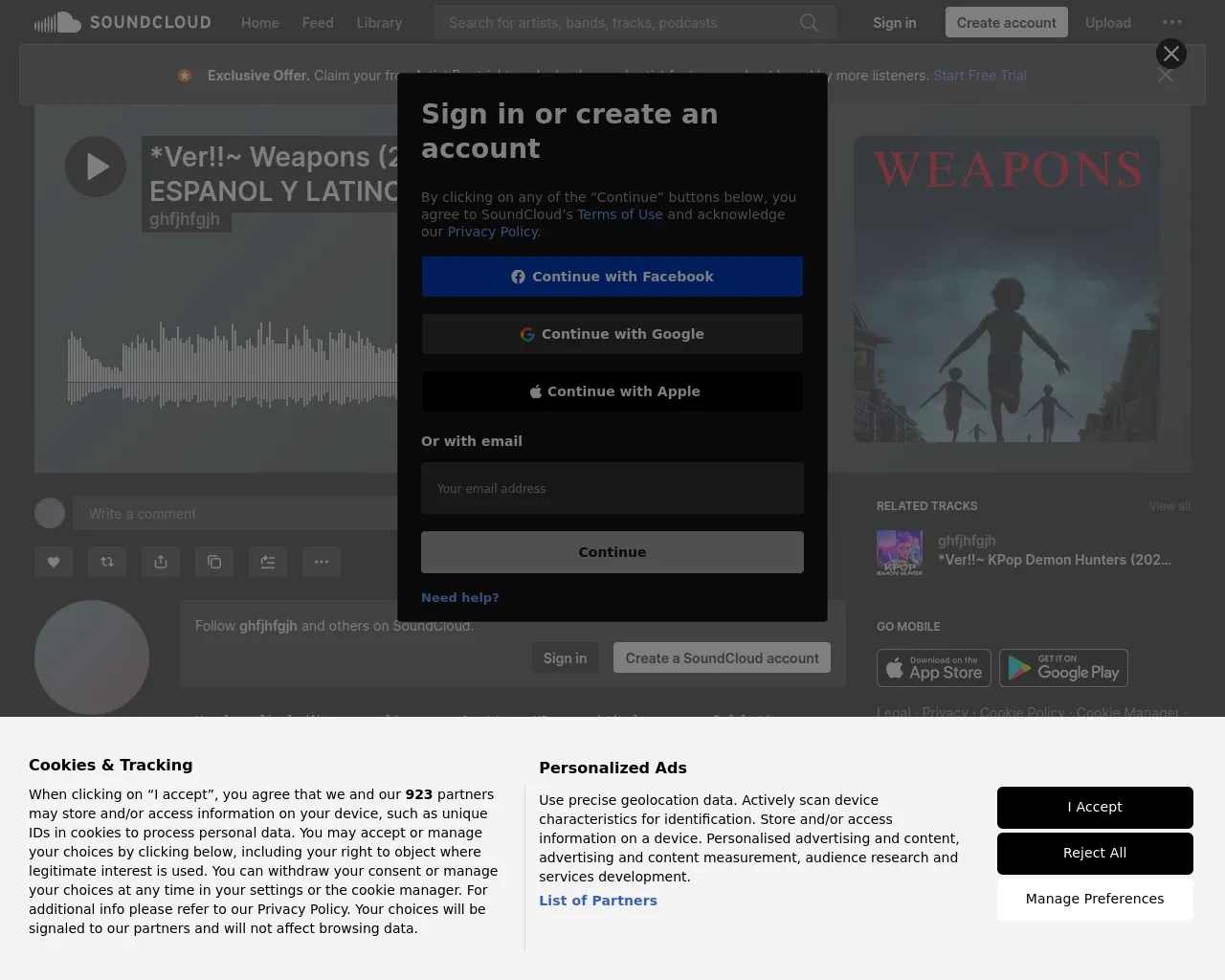1225x980 pixels.
Task: Click the SoundCloud logo icon
Action: click(x=57, y=22)
